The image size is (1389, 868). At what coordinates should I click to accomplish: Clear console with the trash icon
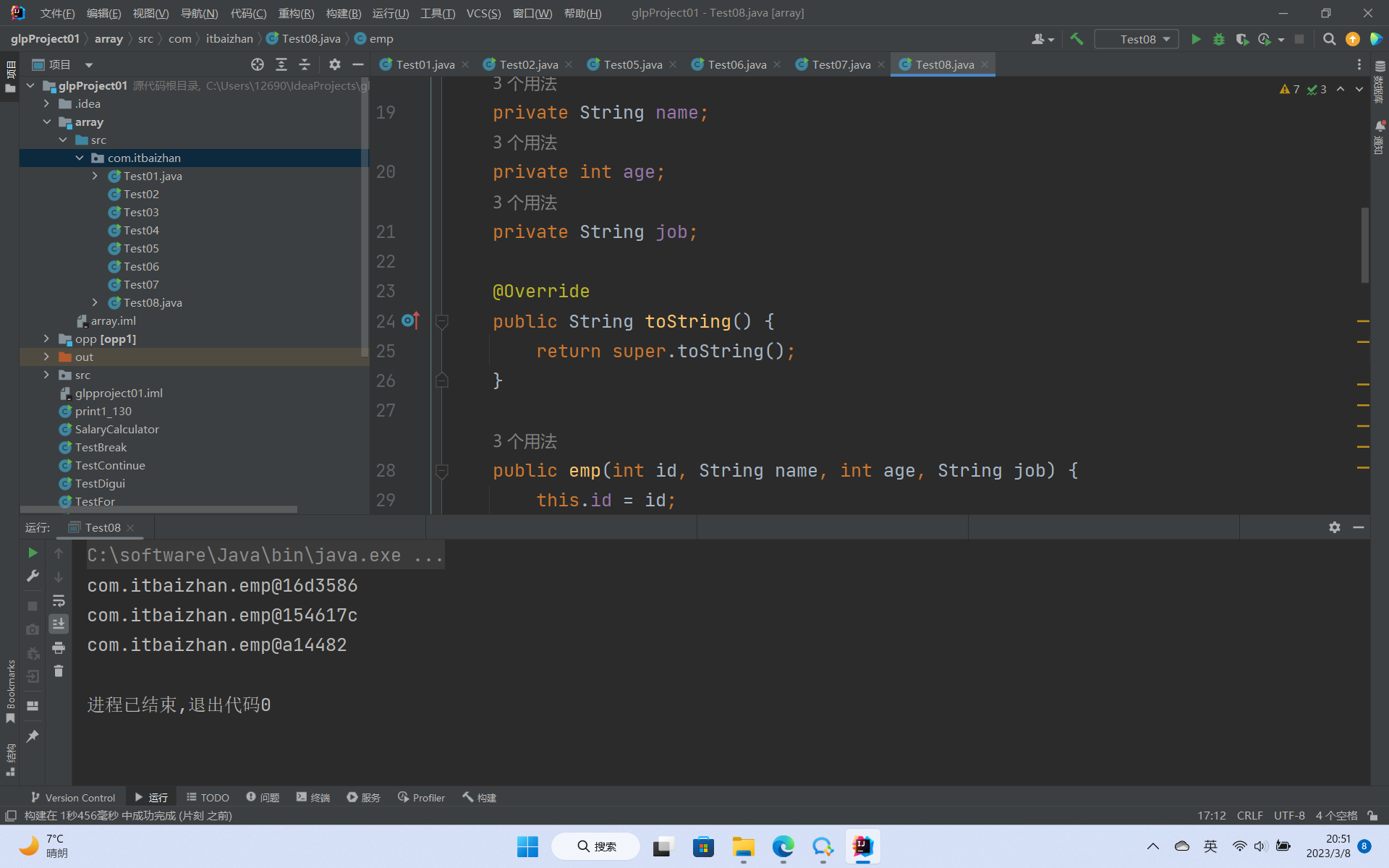59,671
